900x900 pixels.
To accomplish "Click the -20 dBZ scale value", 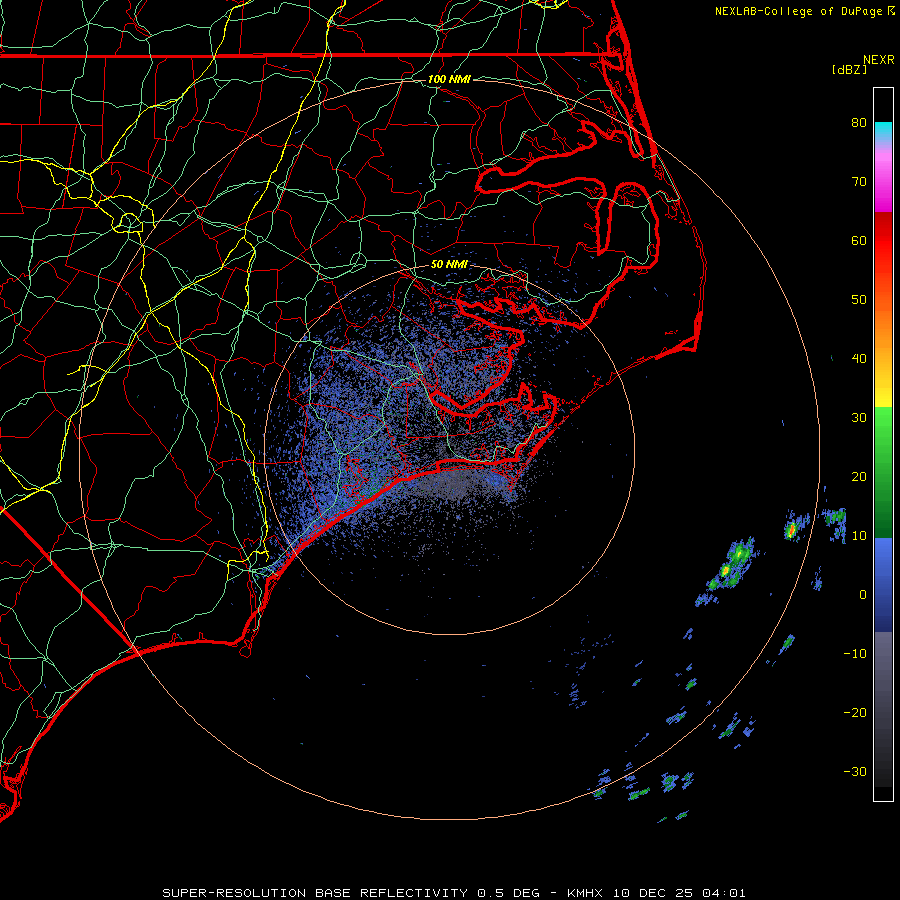I will tap(855, 713).
